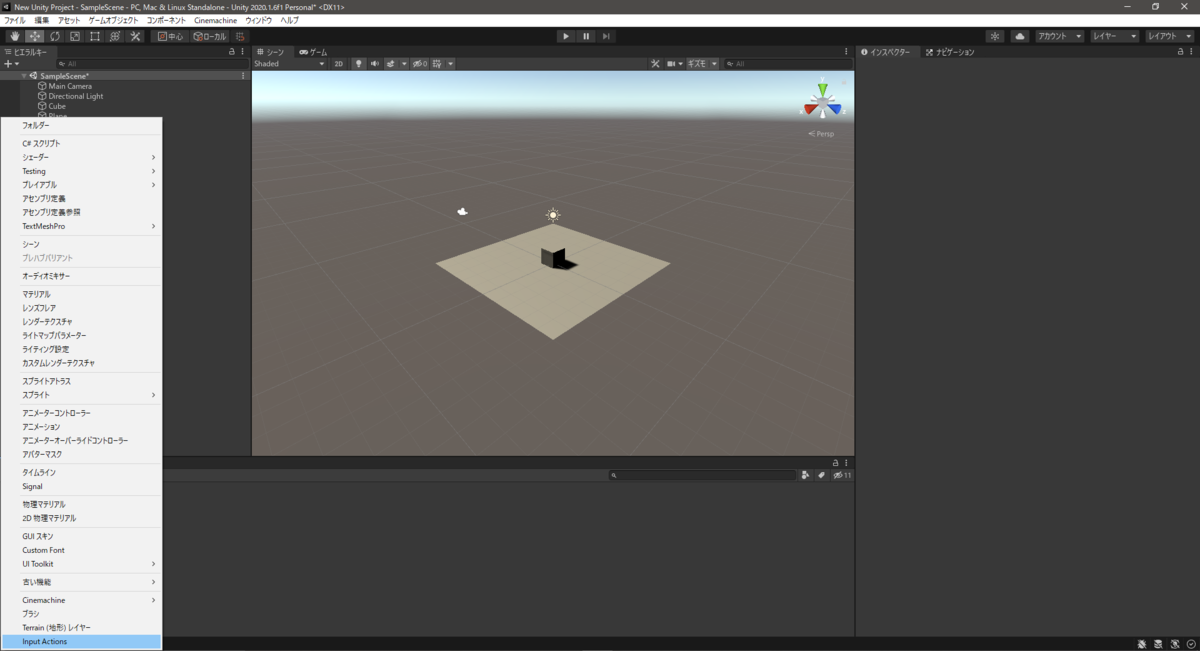Toggle hidden objects visibility in scene

pyautogui.click(x=420, y=64)
